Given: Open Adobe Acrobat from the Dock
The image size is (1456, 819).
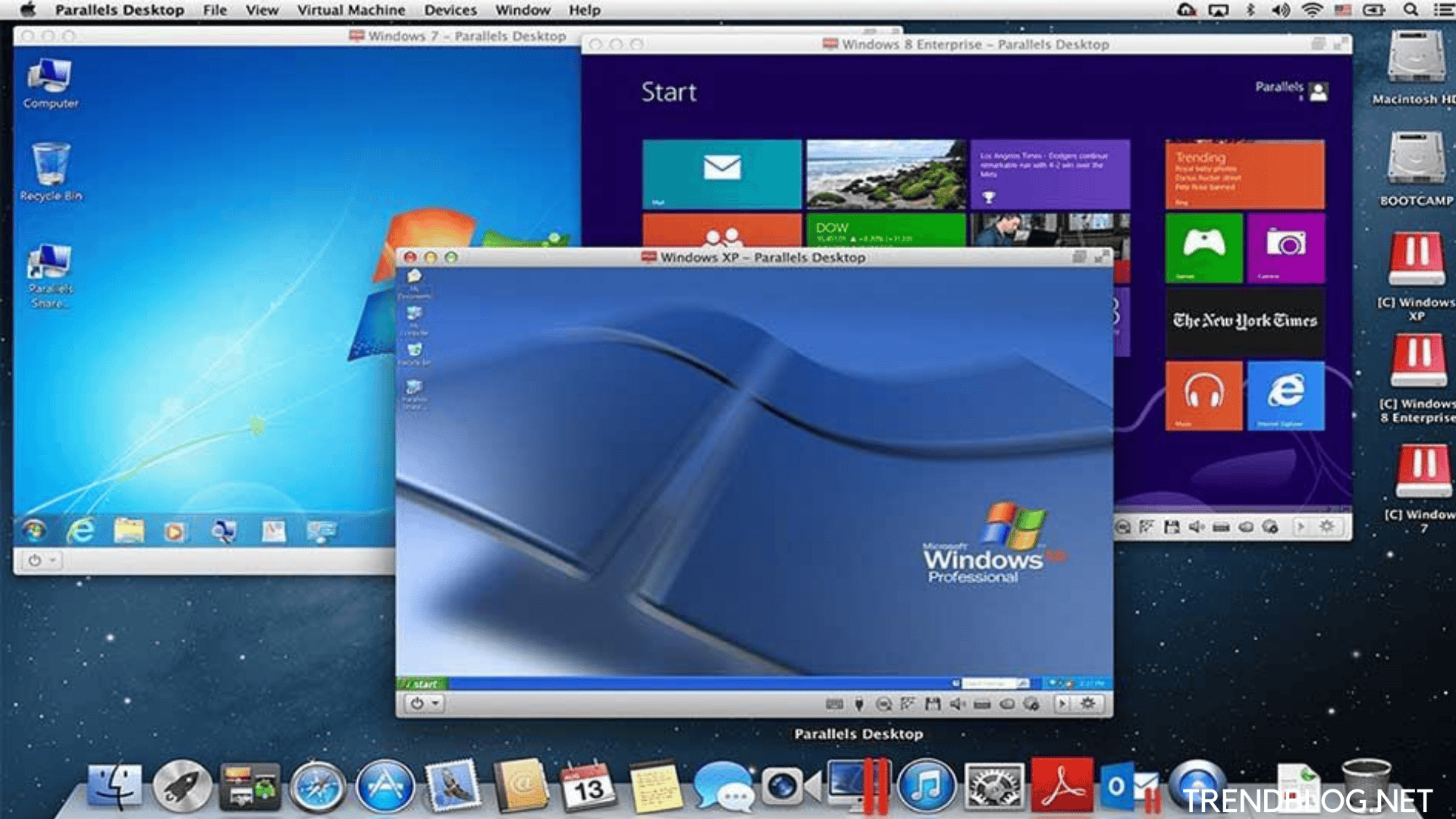Looking at the screenshot, I should pyautogui.click(x=1062, y=786).
